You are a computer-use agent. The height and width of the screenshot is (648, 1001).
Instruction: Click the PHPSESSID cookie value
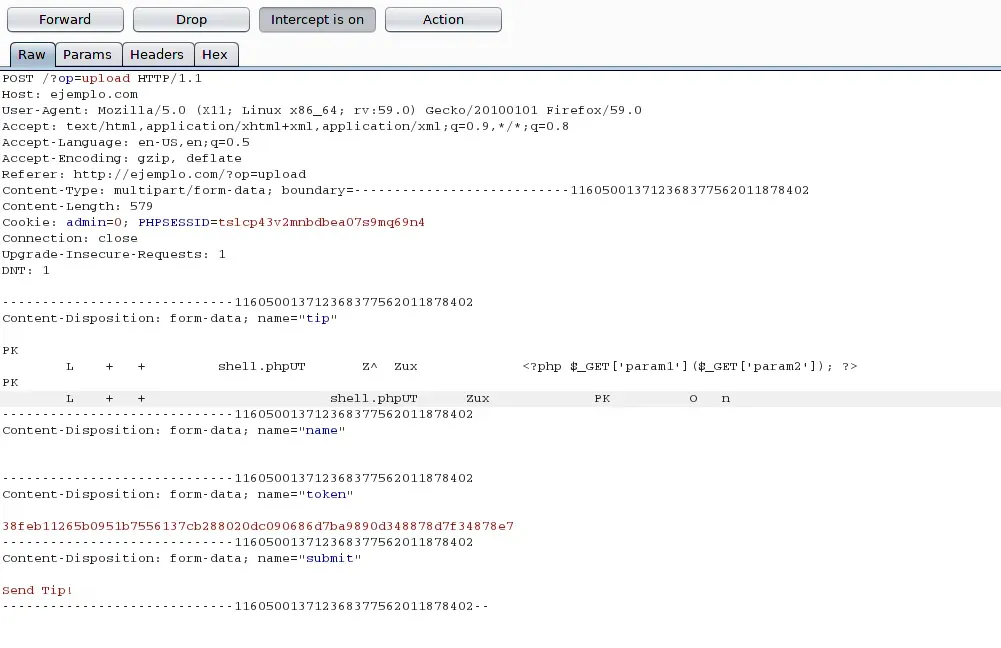point(321,222)
